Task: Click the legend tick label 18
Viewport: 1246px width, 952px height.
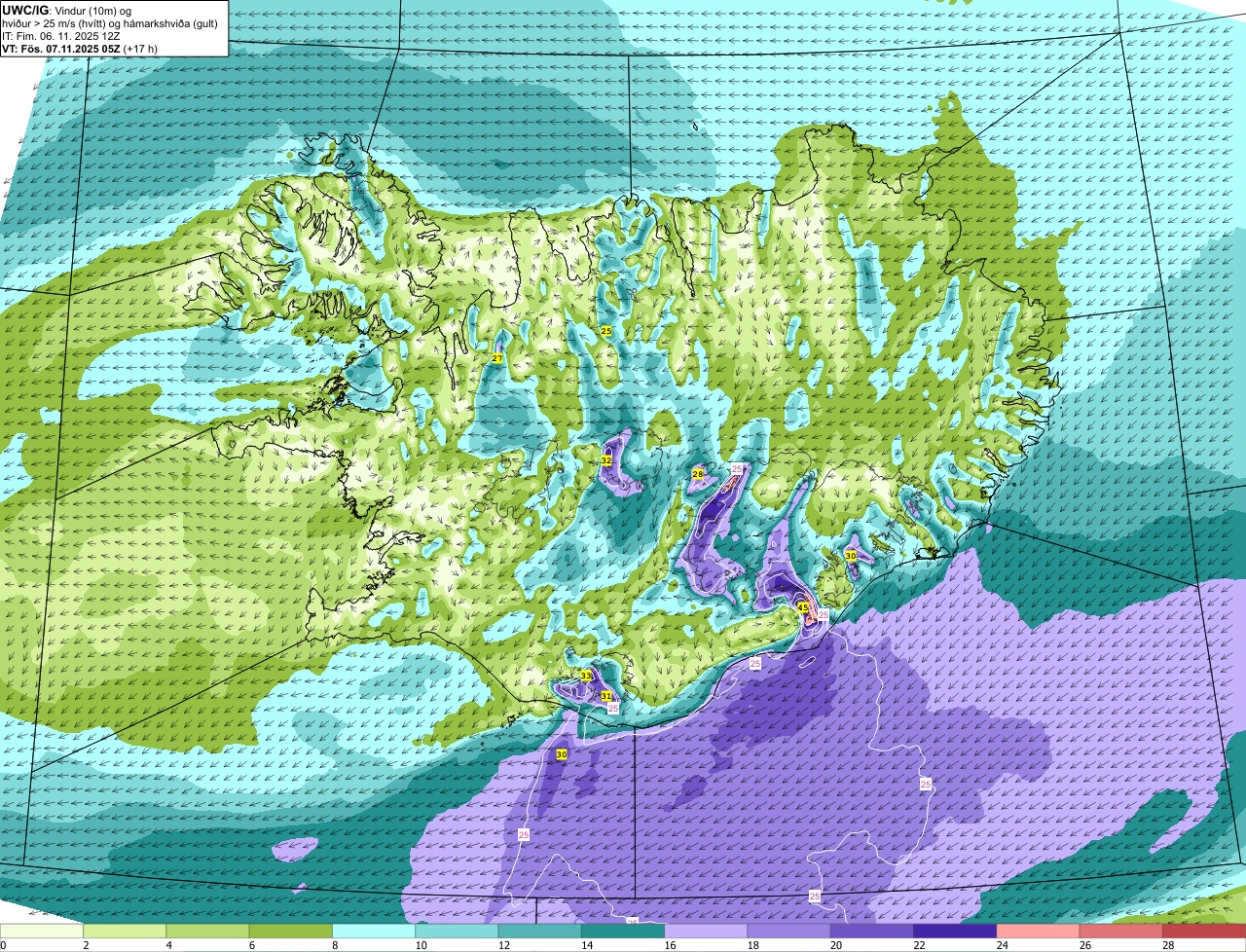Action: point(751,945)
